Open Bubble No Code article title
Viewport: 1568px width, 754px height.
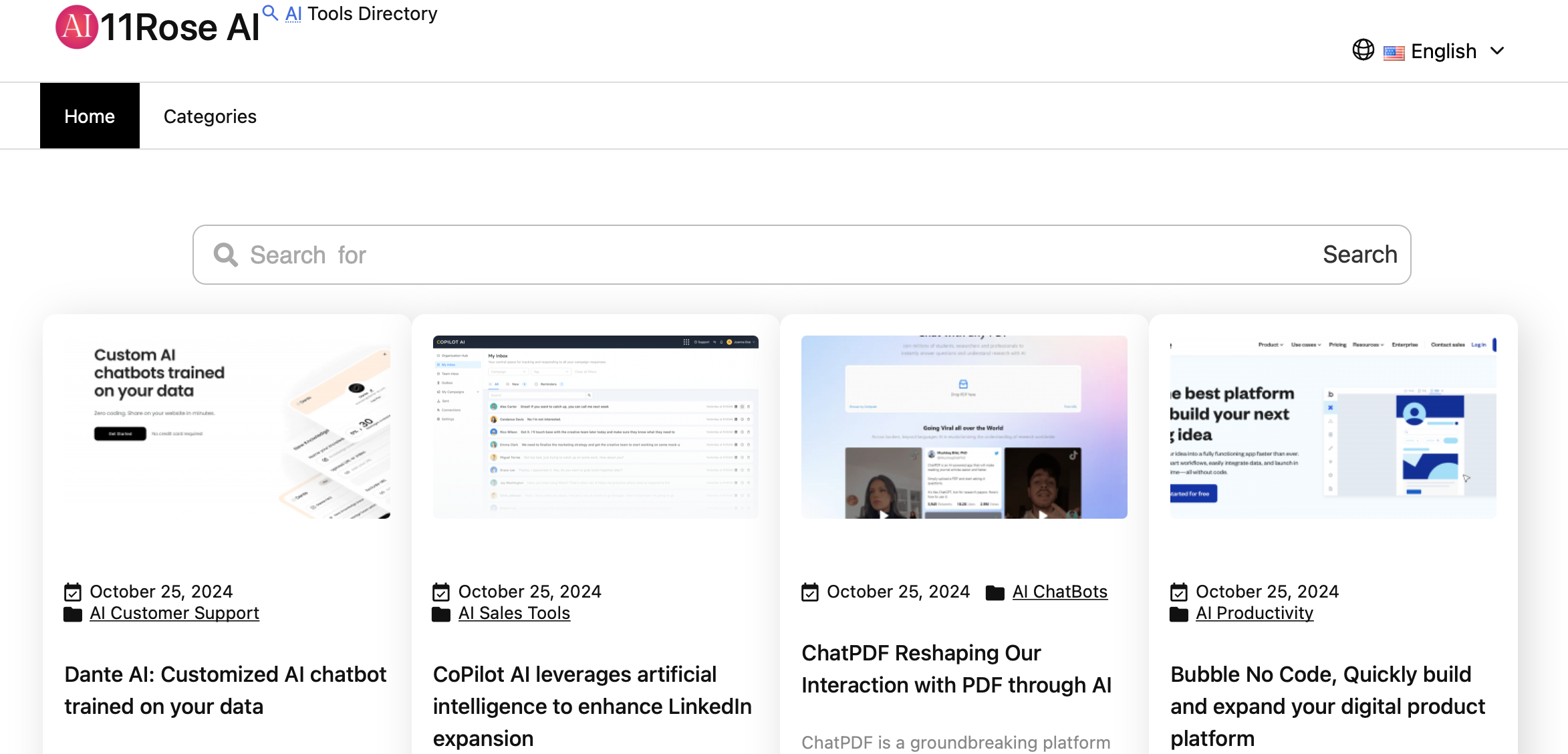pos(1327,707)
